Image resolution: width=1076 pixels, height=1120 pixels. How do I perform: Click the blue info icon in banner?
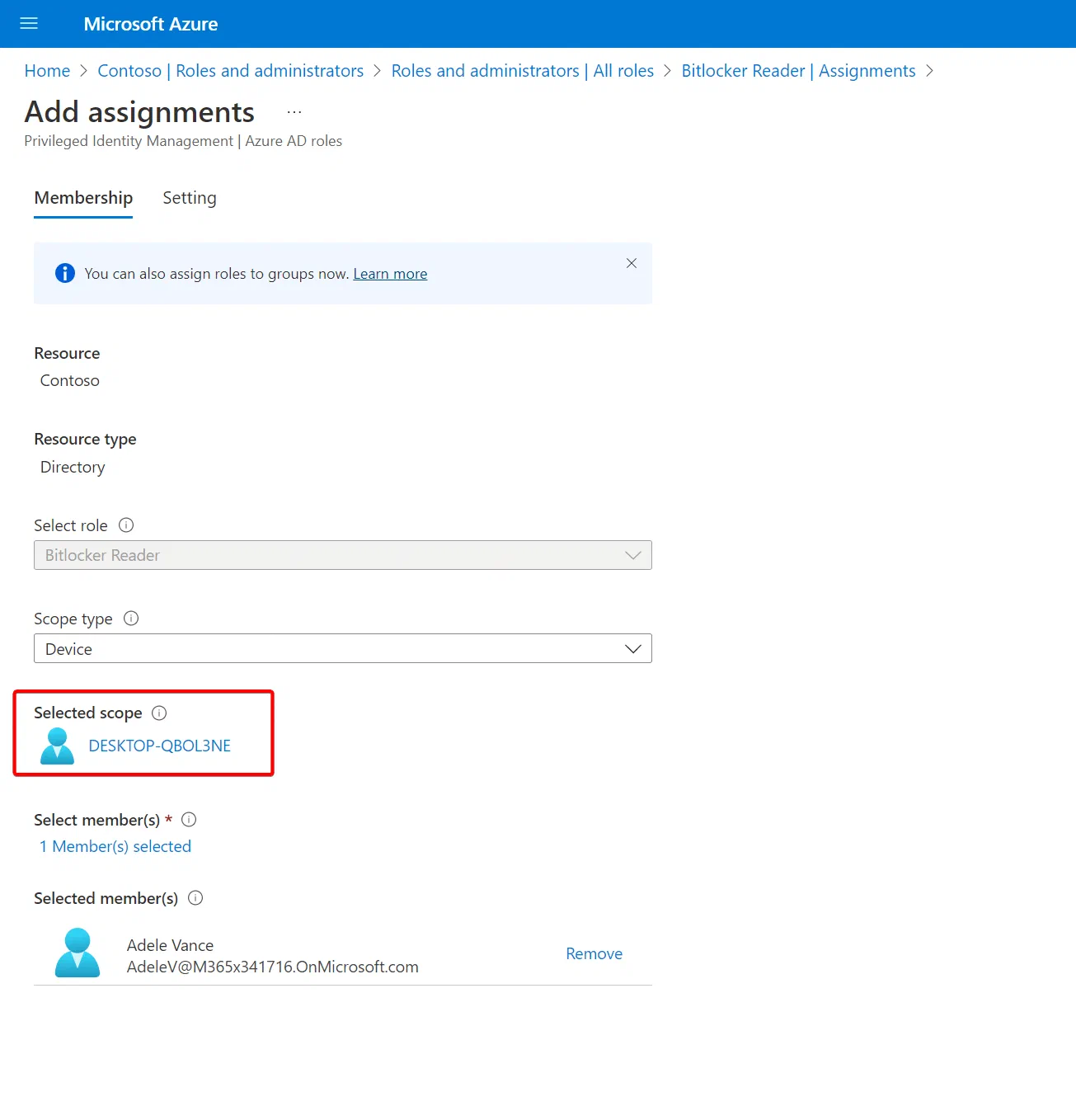coord(65,273)
